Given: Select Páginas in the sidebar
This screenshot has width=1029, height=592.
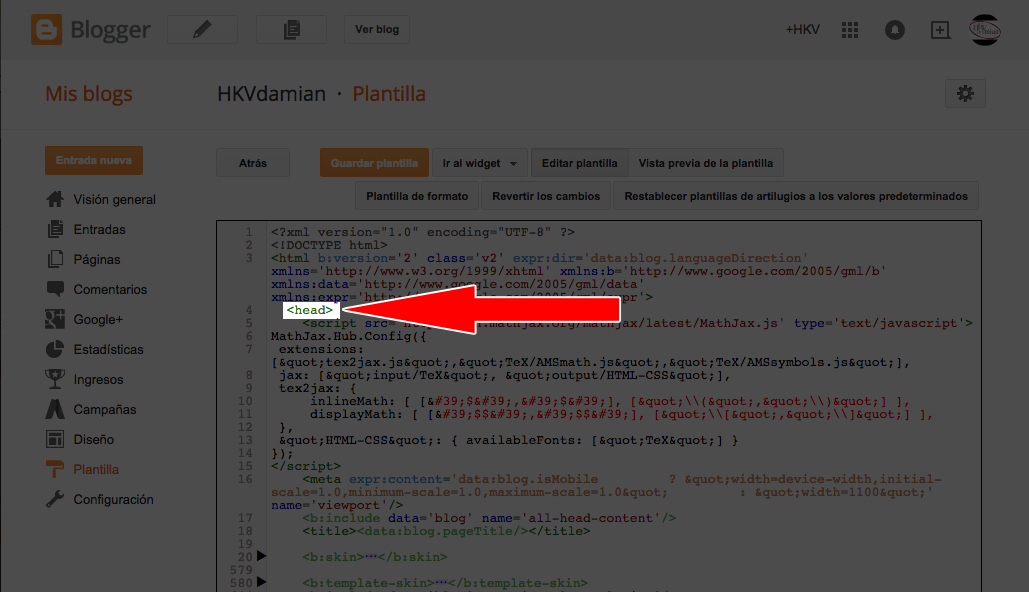Looking at the screenshot, I should [96, 260].
